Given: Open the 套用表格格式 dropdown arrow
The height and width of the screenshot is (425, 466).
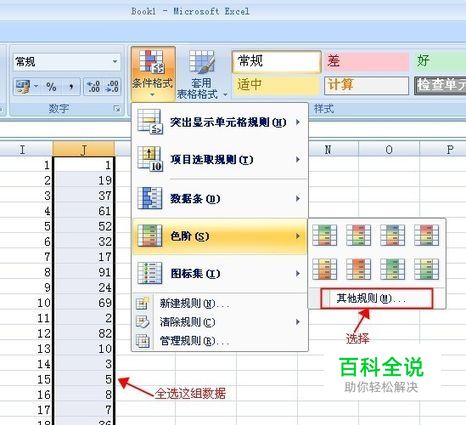Looking at the screenshot, I should tap(225, 95).
